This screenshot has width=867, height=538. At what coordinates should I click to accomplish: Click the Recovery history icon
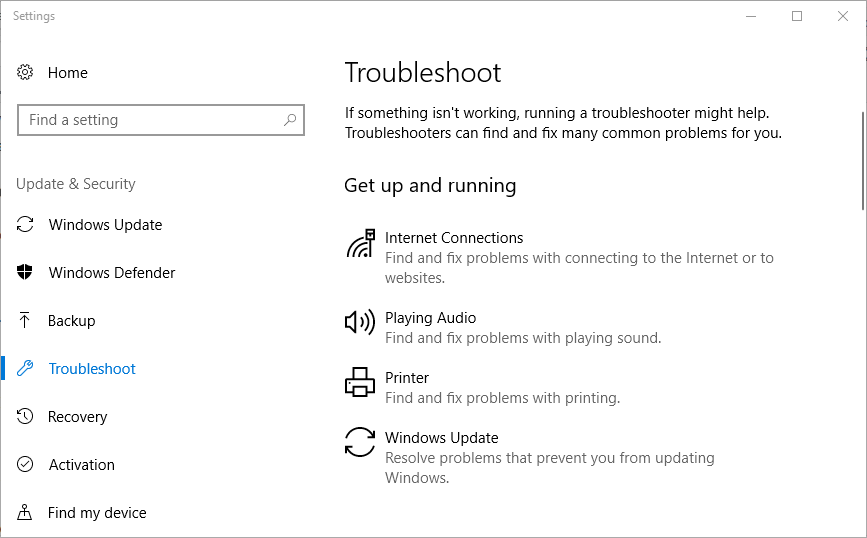coord(26,417)
